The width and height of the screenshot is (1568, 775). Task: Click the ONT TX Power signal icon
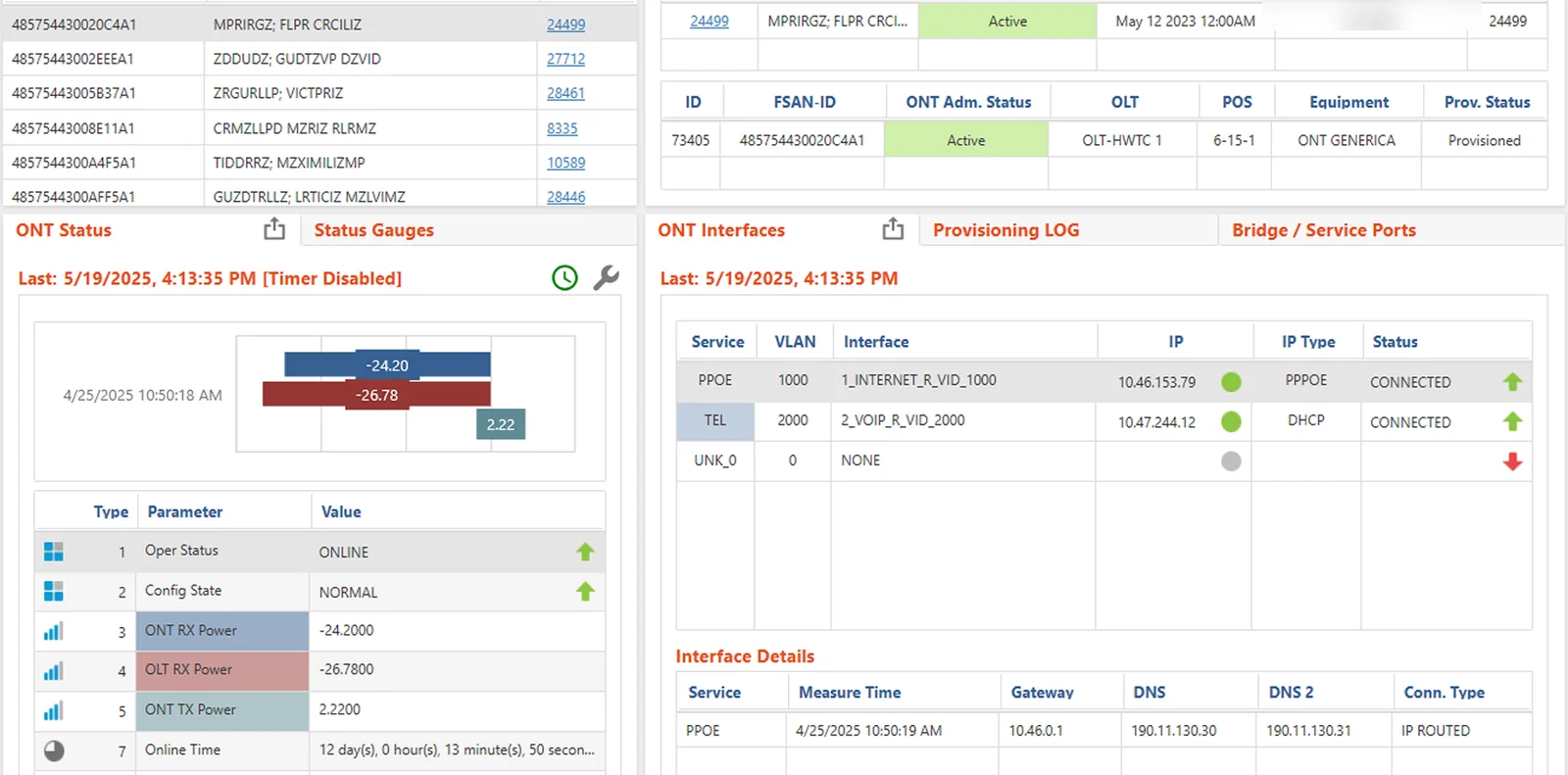(x=53, y=710)
